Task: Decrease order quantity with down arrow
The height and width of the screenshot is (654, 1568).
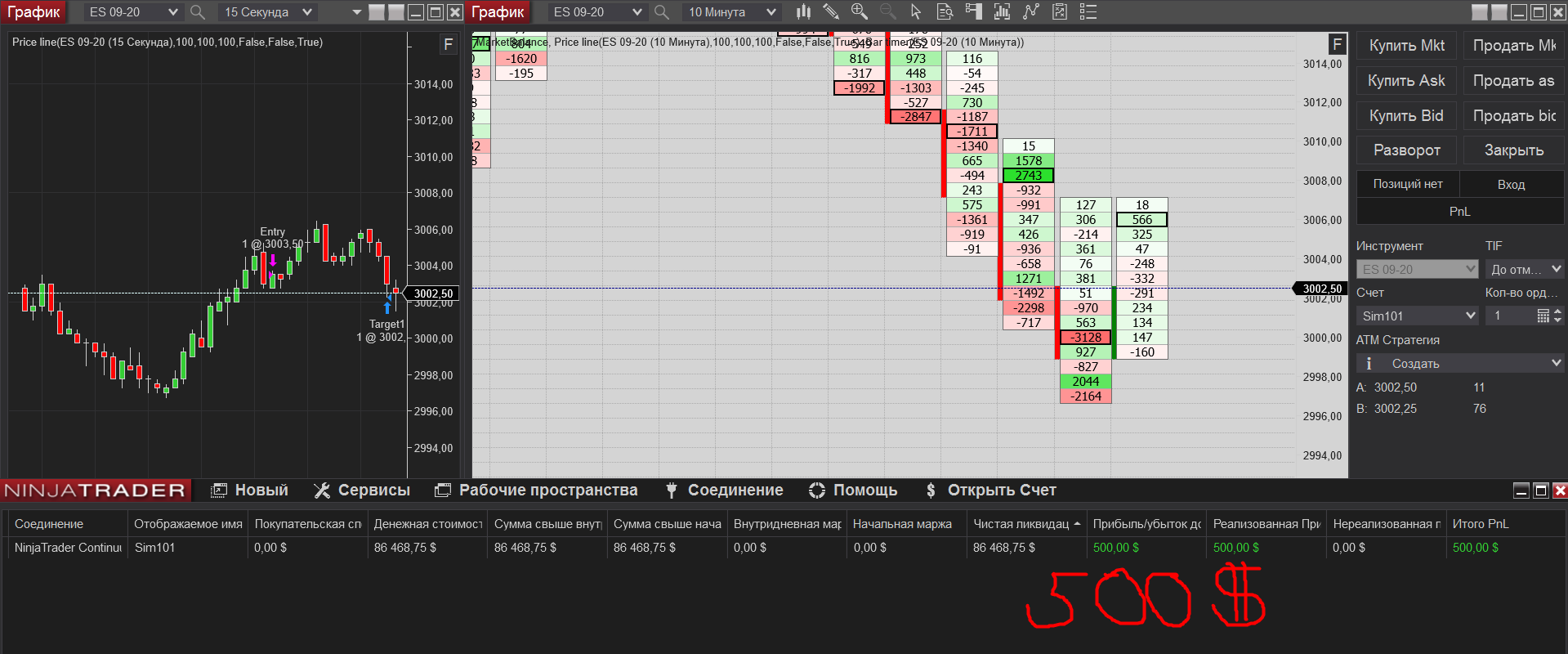Action: [1557, 320]
